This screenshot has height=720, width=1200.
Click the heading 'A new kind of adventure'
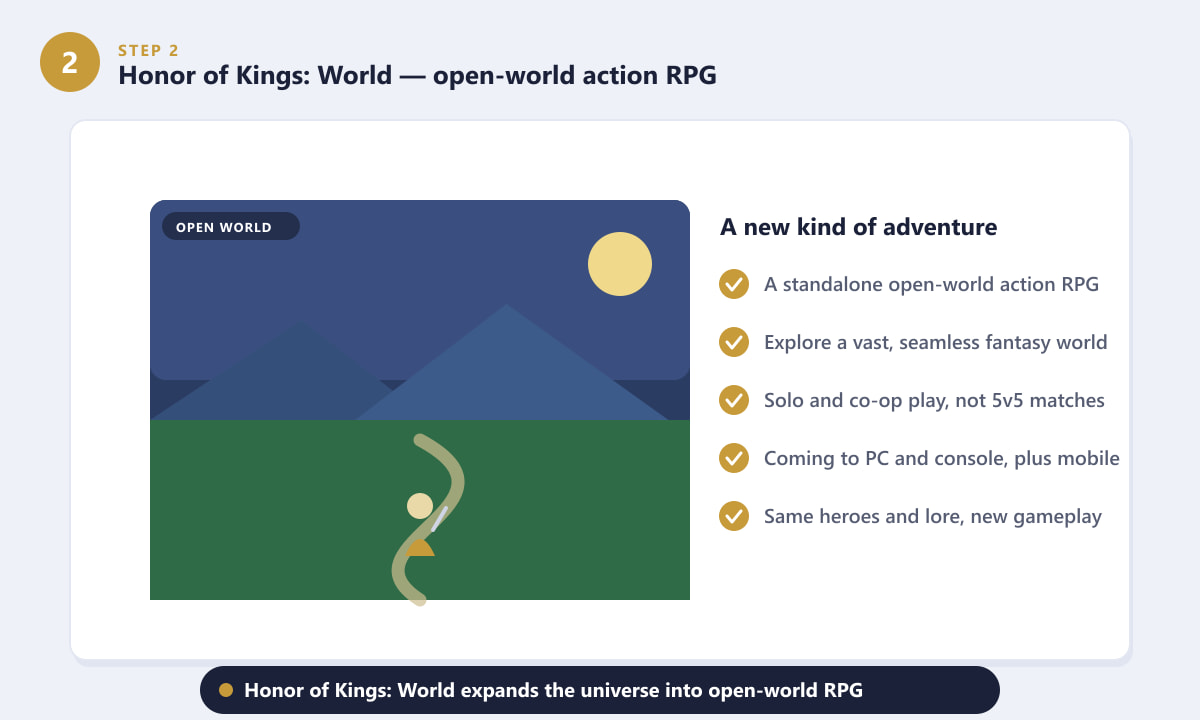858,227
